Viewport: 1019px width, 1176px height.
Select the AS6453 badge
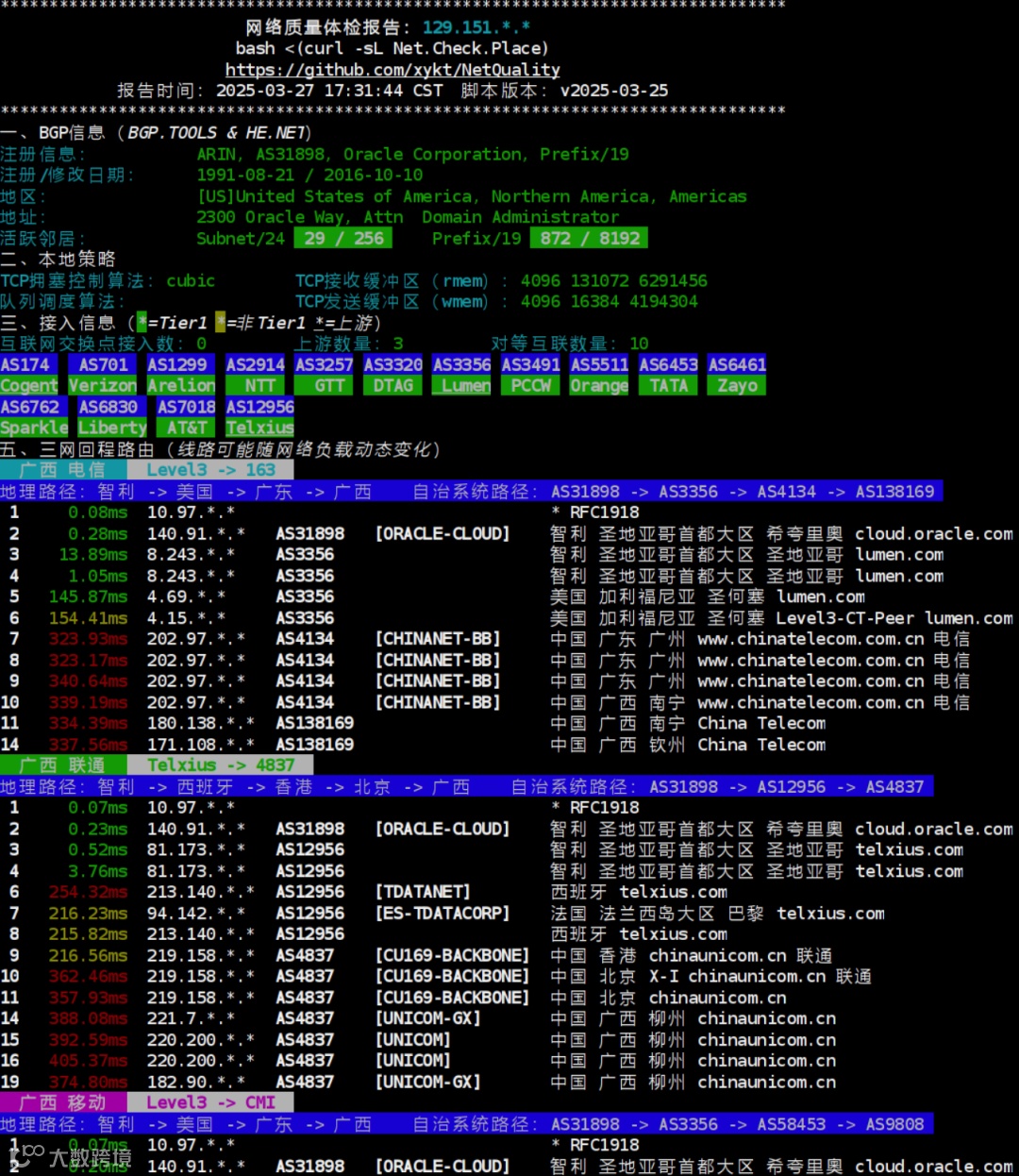click(668, 364)
